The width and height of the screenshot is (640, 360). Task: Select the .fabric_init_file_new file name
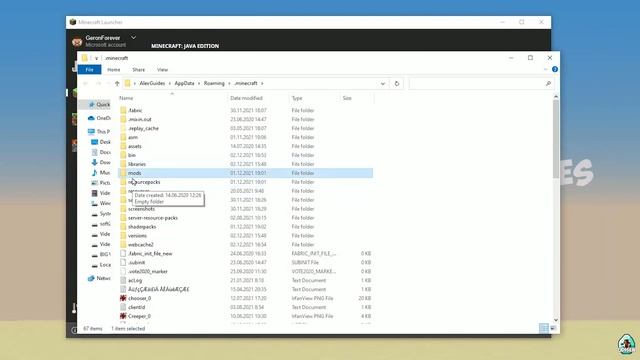[x=150, y=253]
